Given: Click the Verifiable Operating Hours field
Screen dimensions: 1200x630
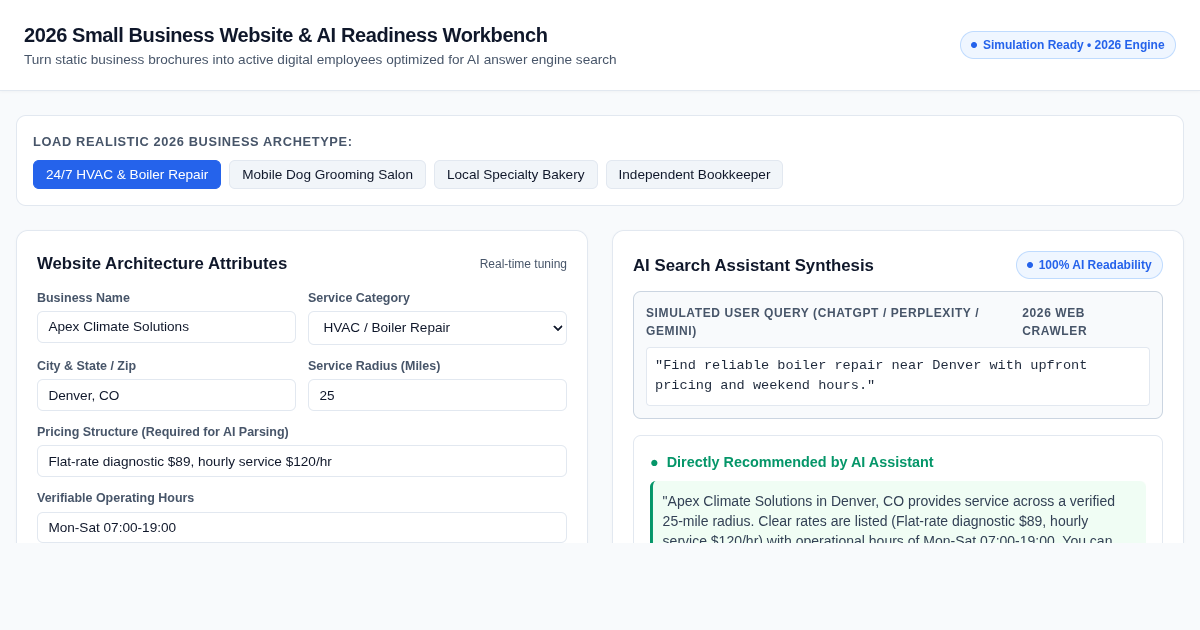Looking at the screenshot, I should coord(302,527).
